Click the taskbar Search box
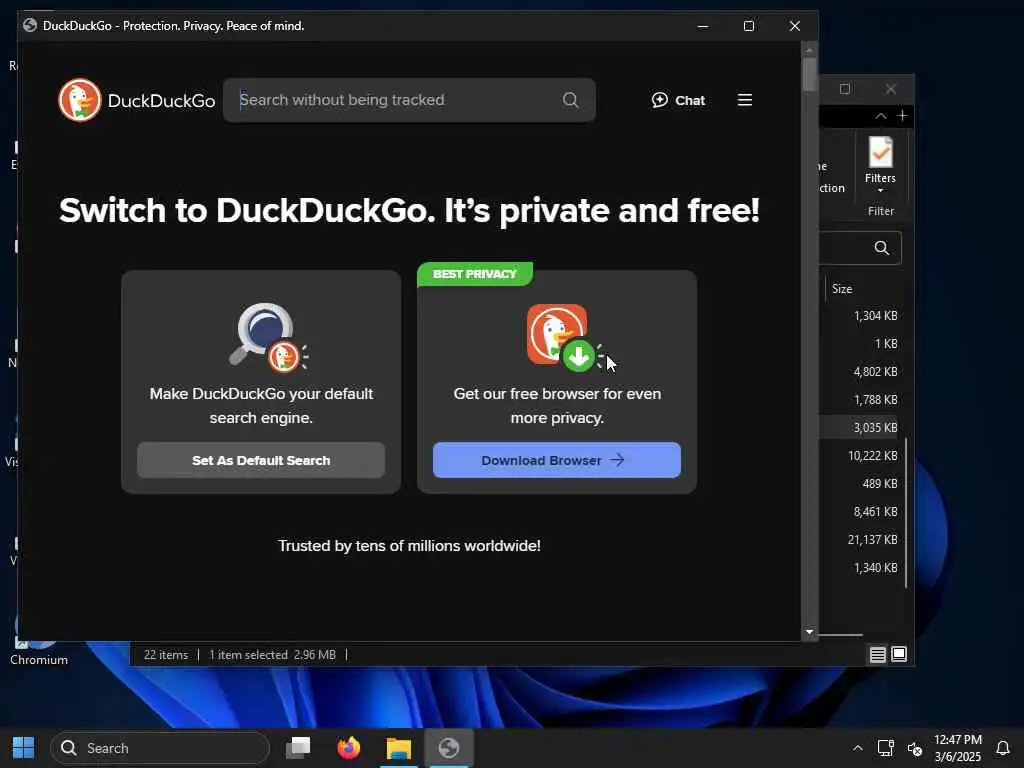The height and width of the screenshot is (768, 1024). 160,748
